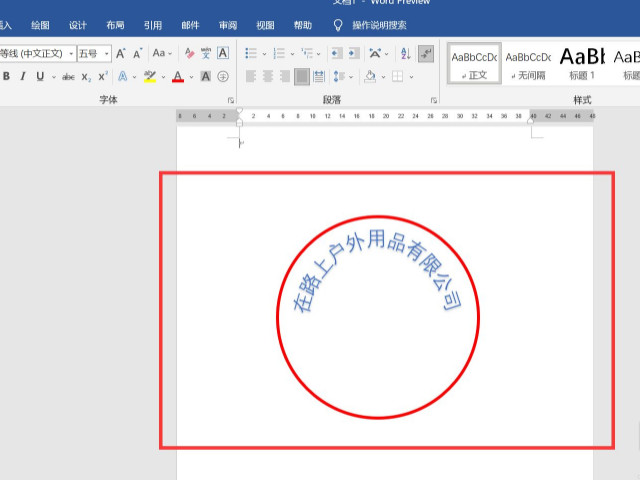The width and height of the screenshot is (640, 480).
Task: Click the Clear Formatting eraser icon
Action: 189,53
